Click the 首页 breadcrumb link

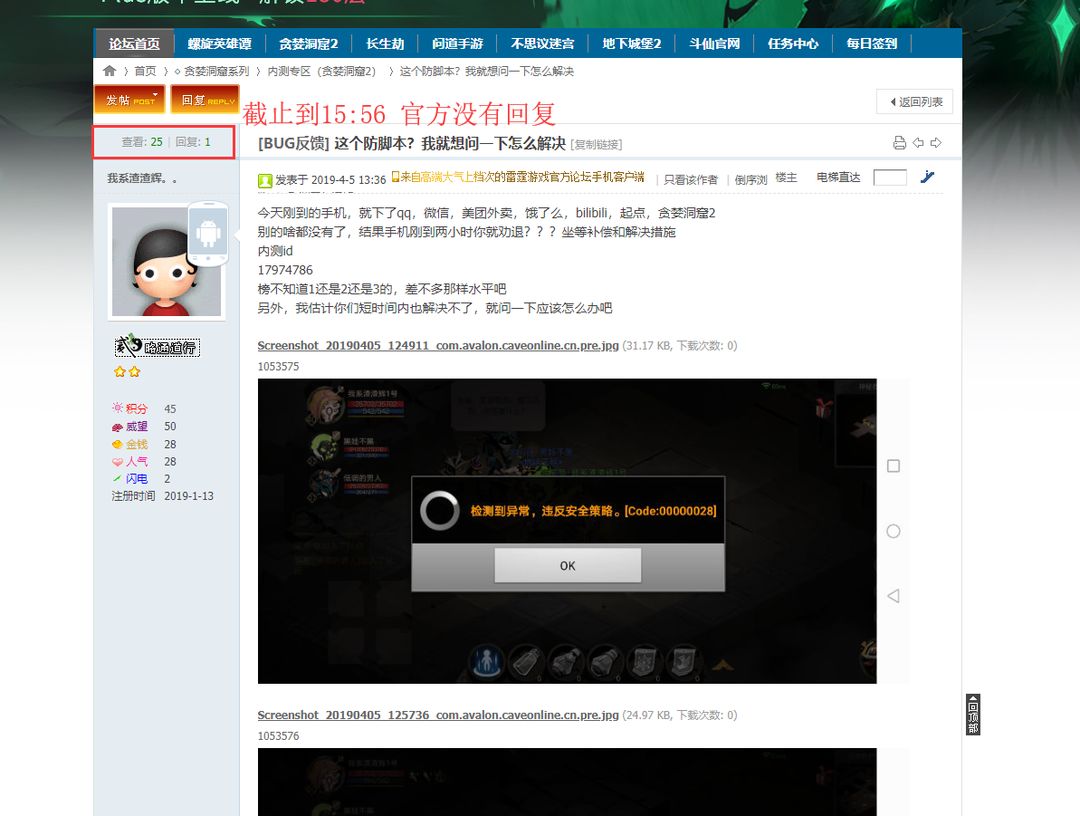click(x=145, y=71)
